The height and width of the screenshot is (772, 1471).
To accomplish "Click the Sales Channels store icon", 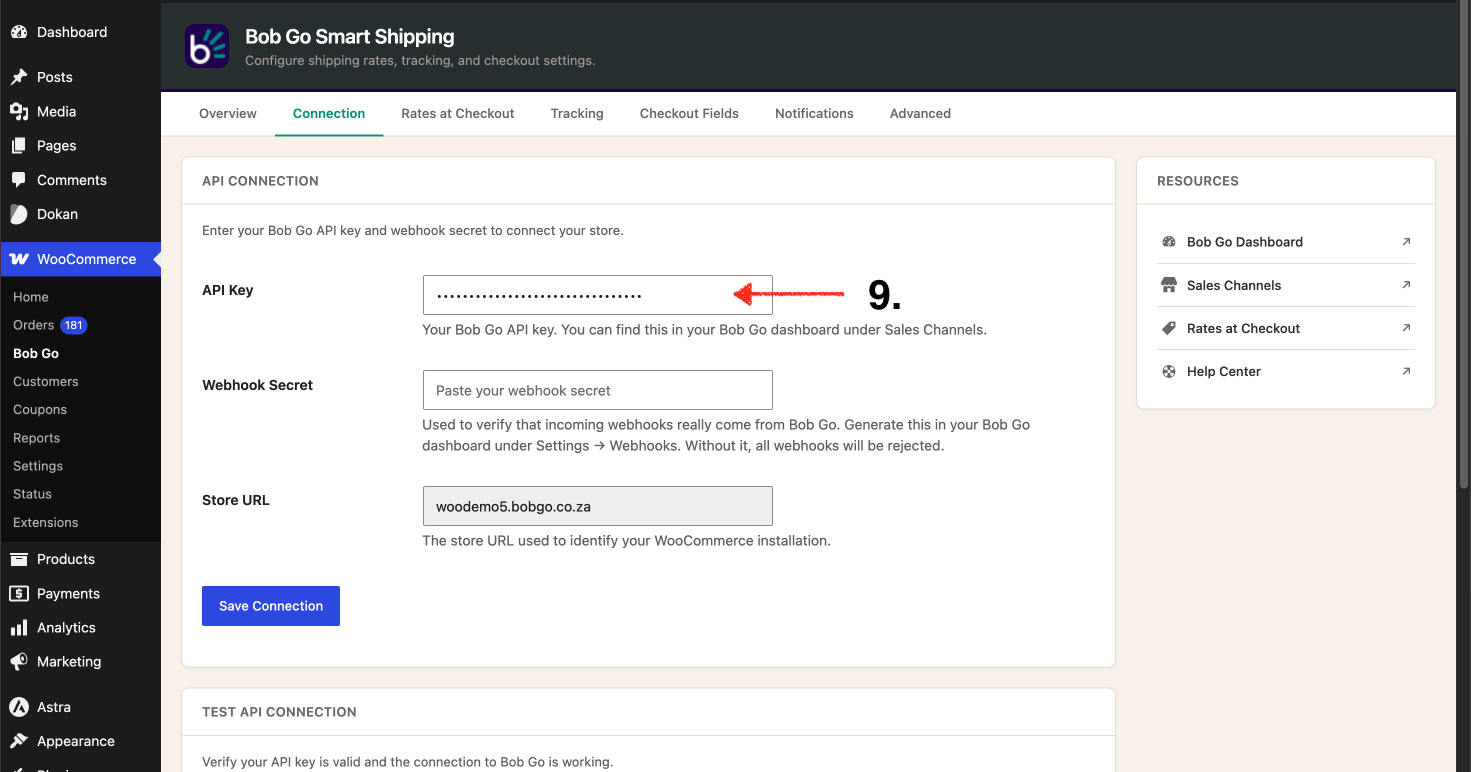I will 1168,285.
